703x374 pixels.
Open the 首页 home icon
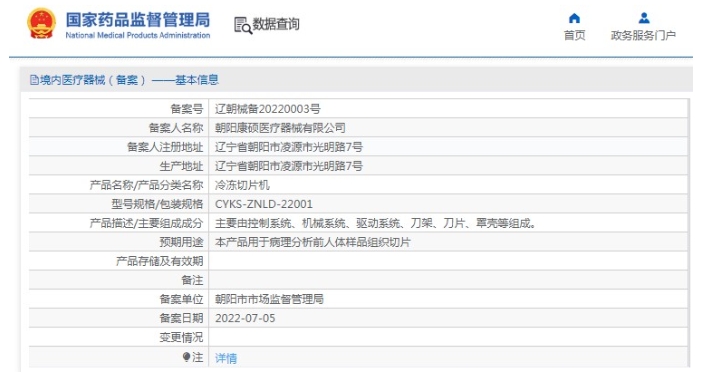(x=574, y=18)
